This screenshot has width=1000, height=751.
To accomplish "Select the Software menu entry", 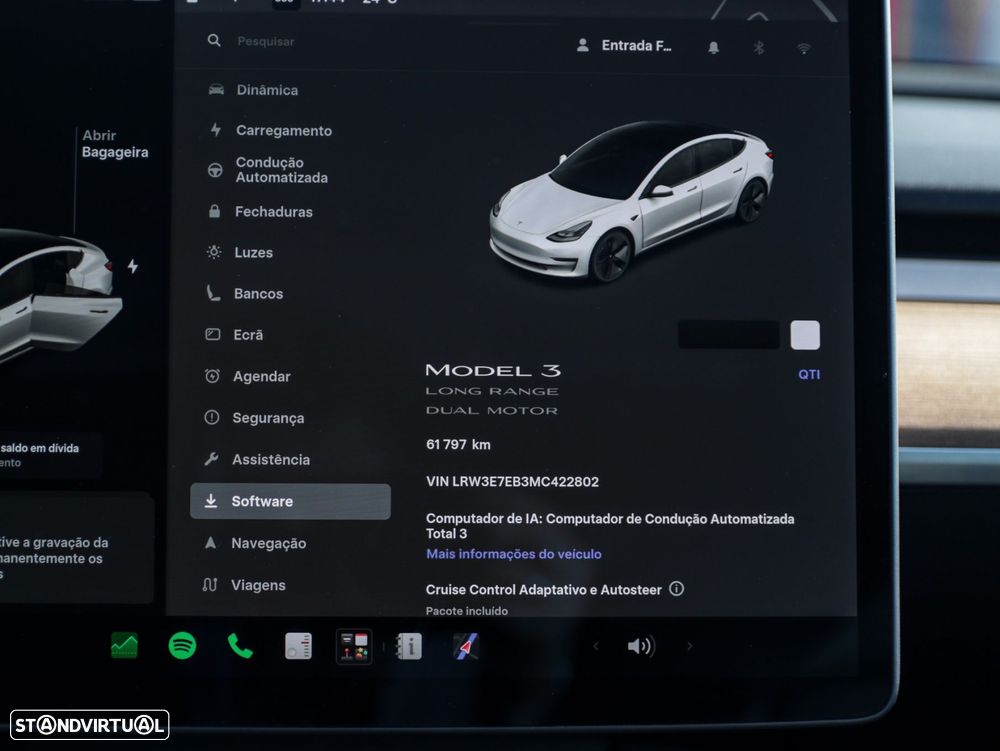I will pos(290,502).
